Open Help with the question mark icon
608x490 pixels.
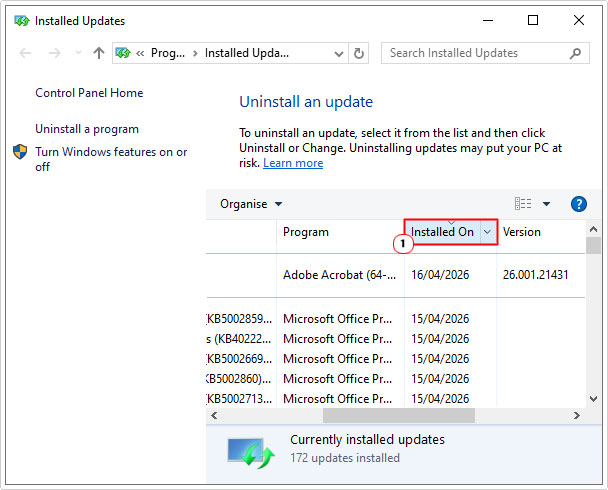(579, 204)
